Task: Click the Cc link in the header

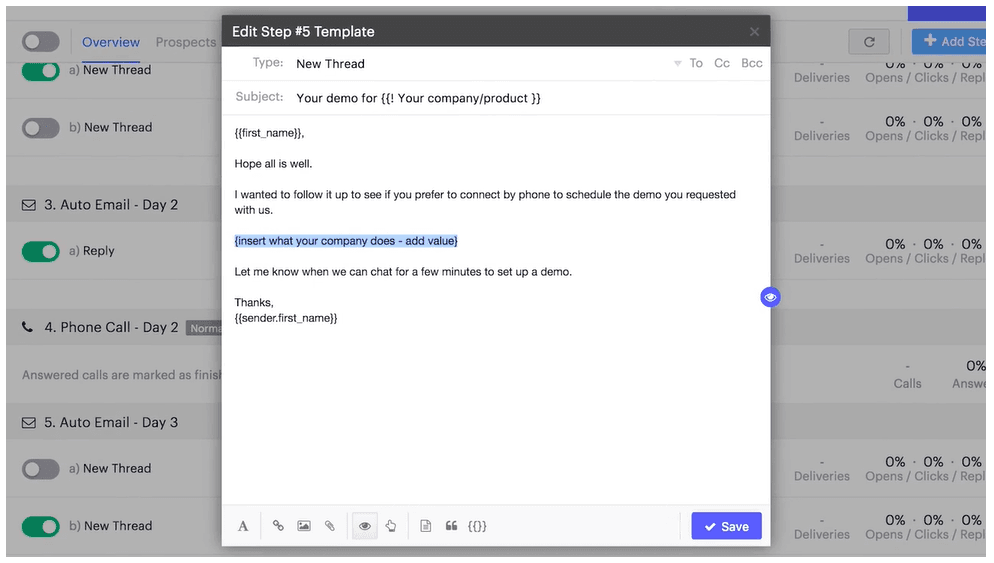Action: [722, 63]
